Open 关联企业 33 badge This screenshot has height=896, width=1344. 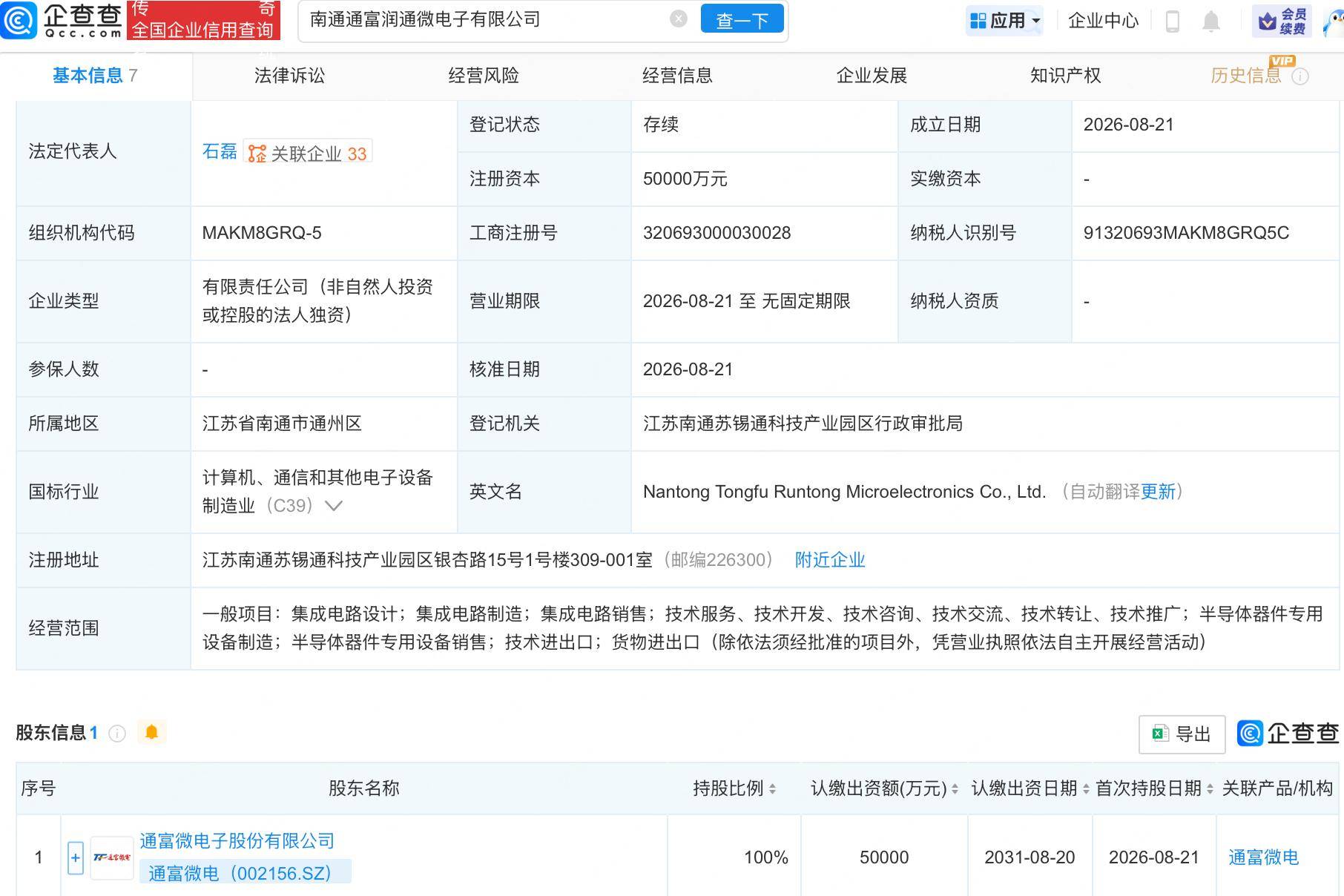[308, 153]
